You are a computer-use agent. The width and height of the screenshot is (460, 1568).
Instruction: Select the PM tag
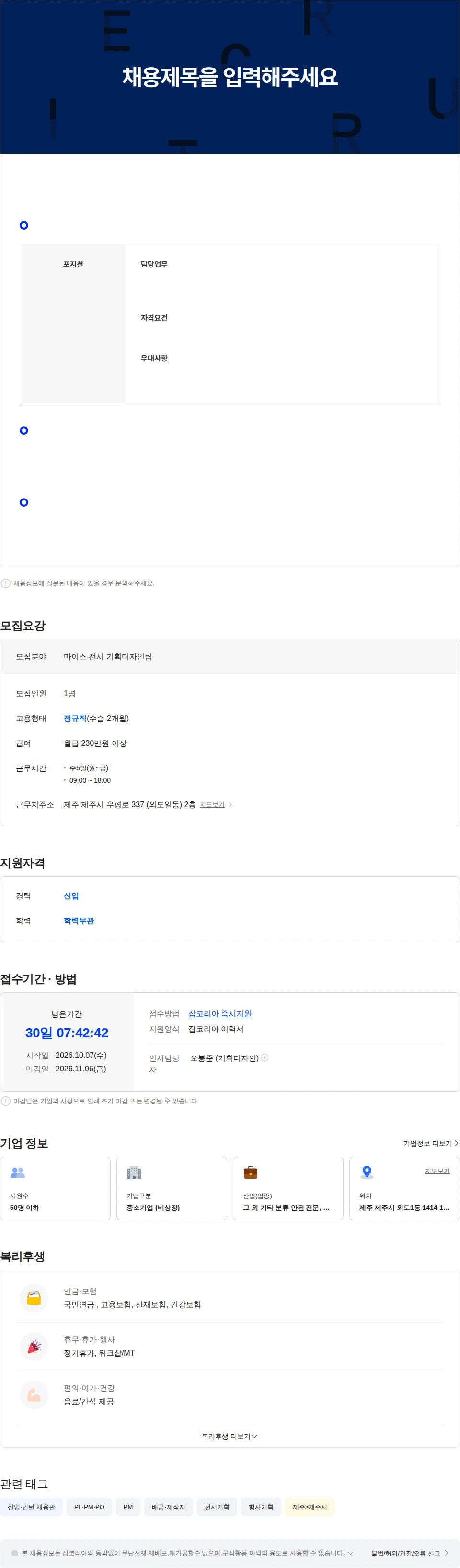128,1506
